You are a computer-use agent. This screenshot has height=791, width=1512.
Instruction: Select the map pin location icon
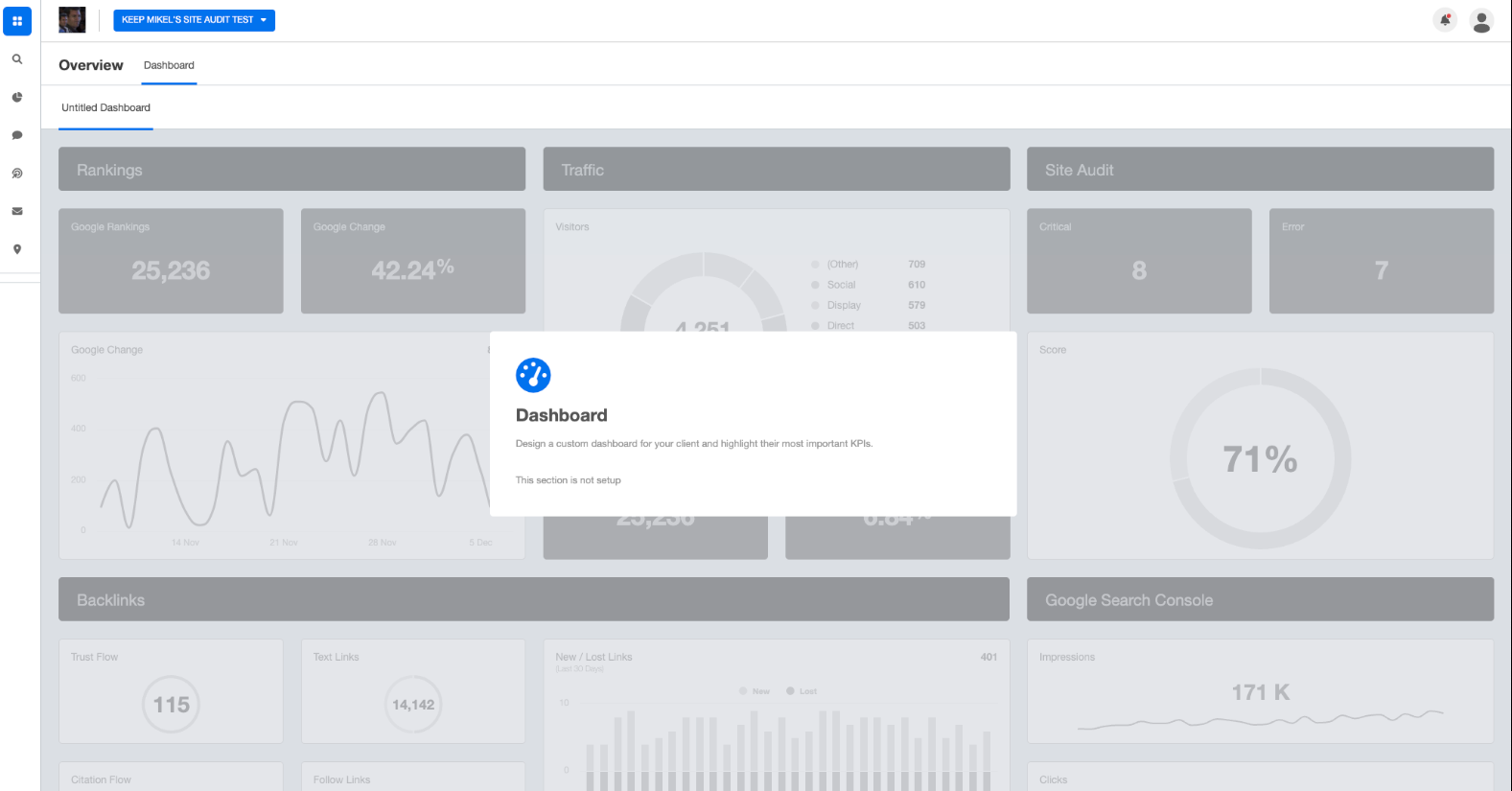(x=17, y=249)
